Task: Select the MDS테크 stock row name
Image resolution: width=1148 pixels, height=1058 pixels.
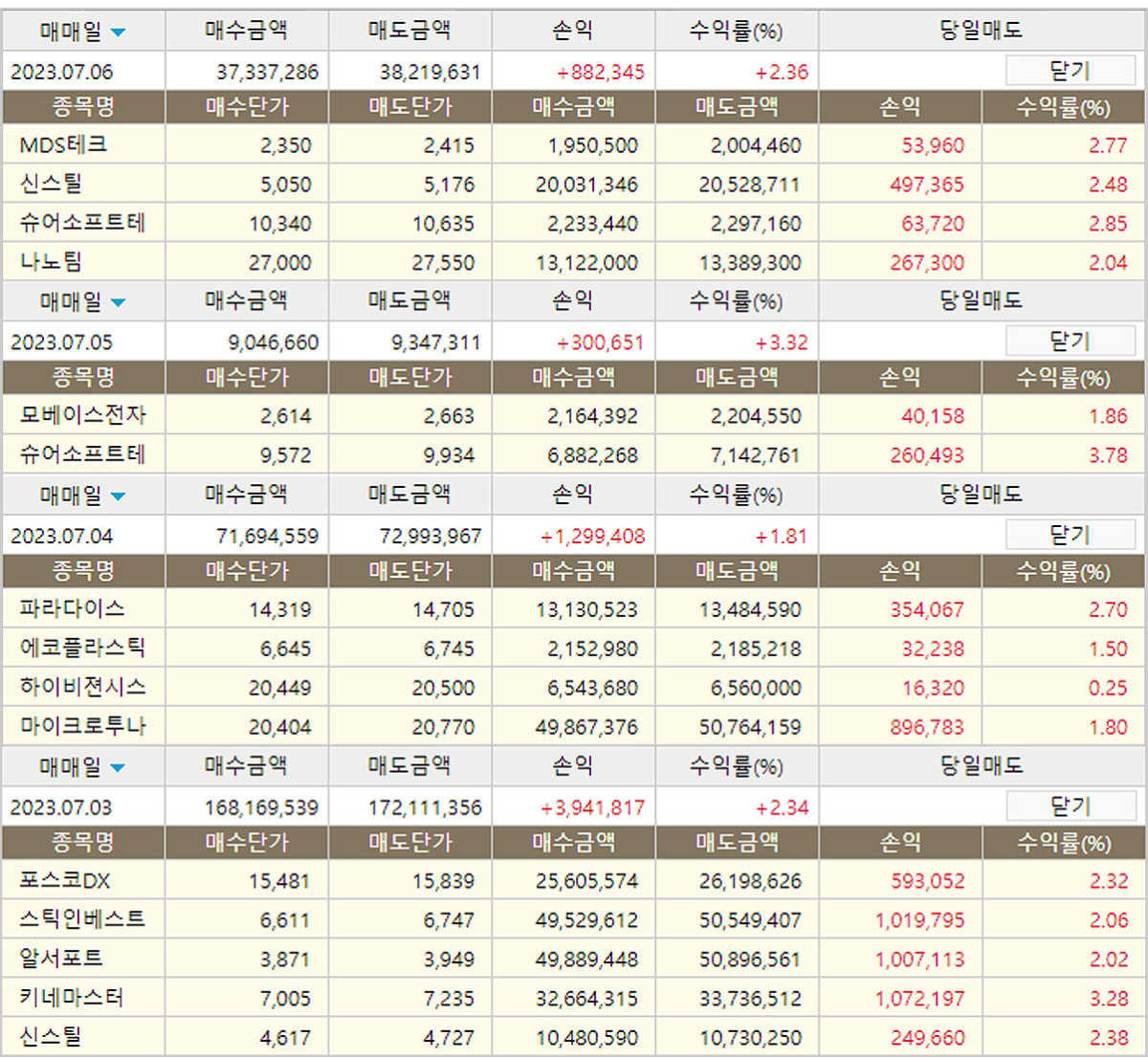Action: [63, 145]
